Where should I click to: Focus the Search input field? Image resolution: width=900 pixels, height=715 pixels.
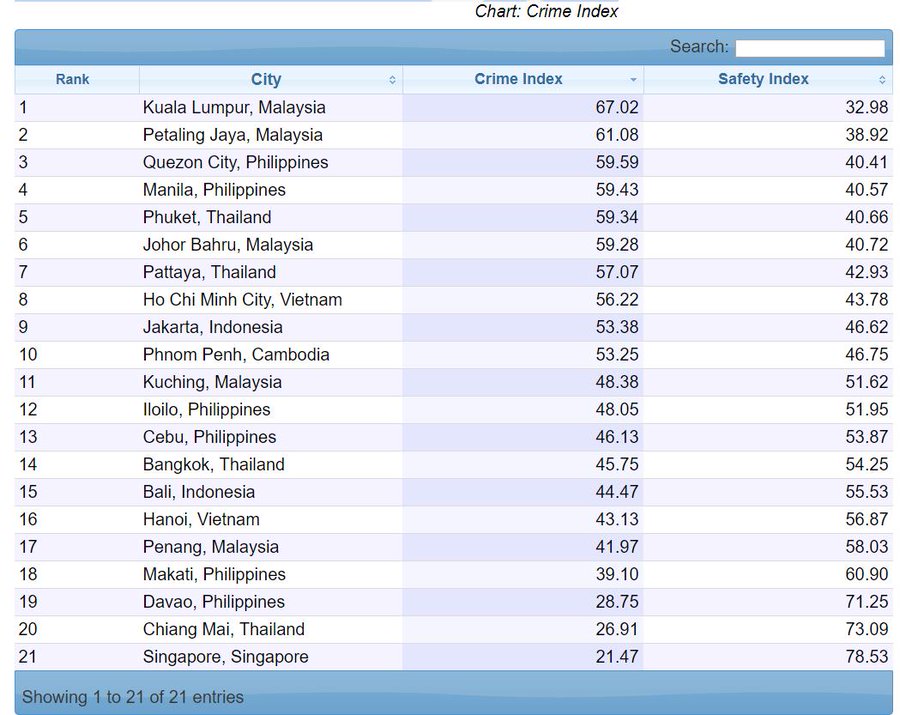(809, 48)
